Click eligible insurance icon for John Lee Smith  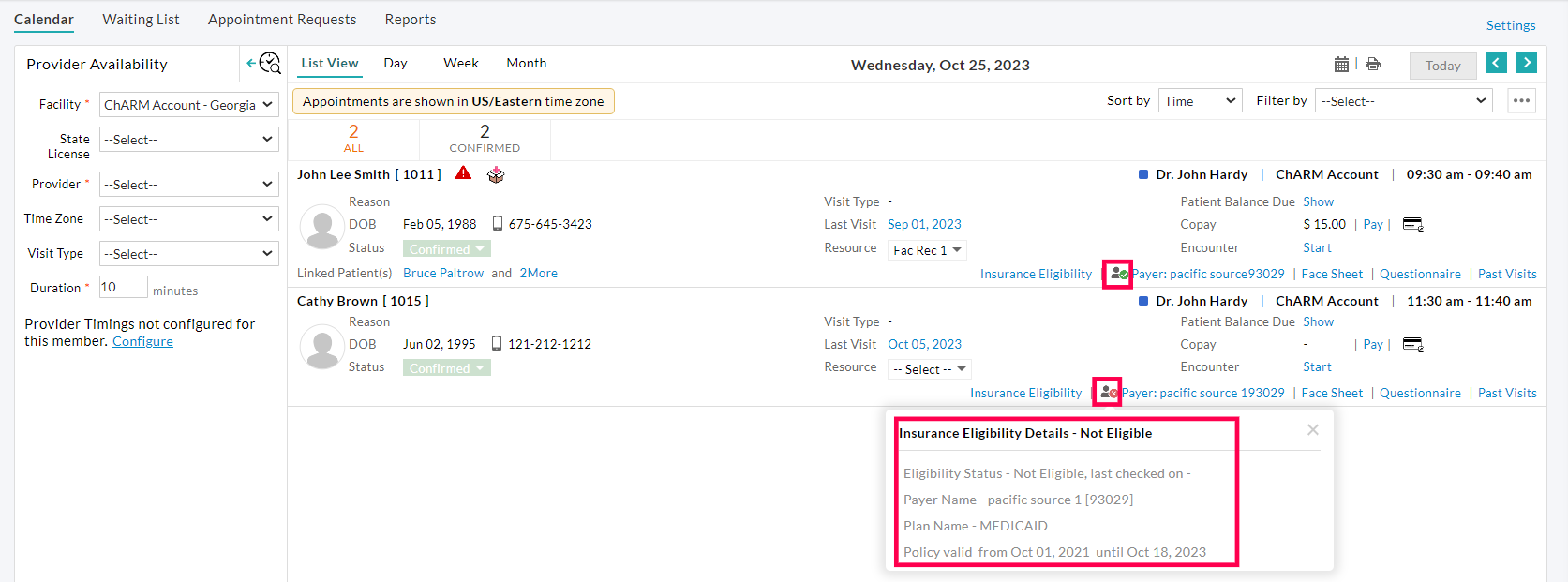coord(1118,275)
